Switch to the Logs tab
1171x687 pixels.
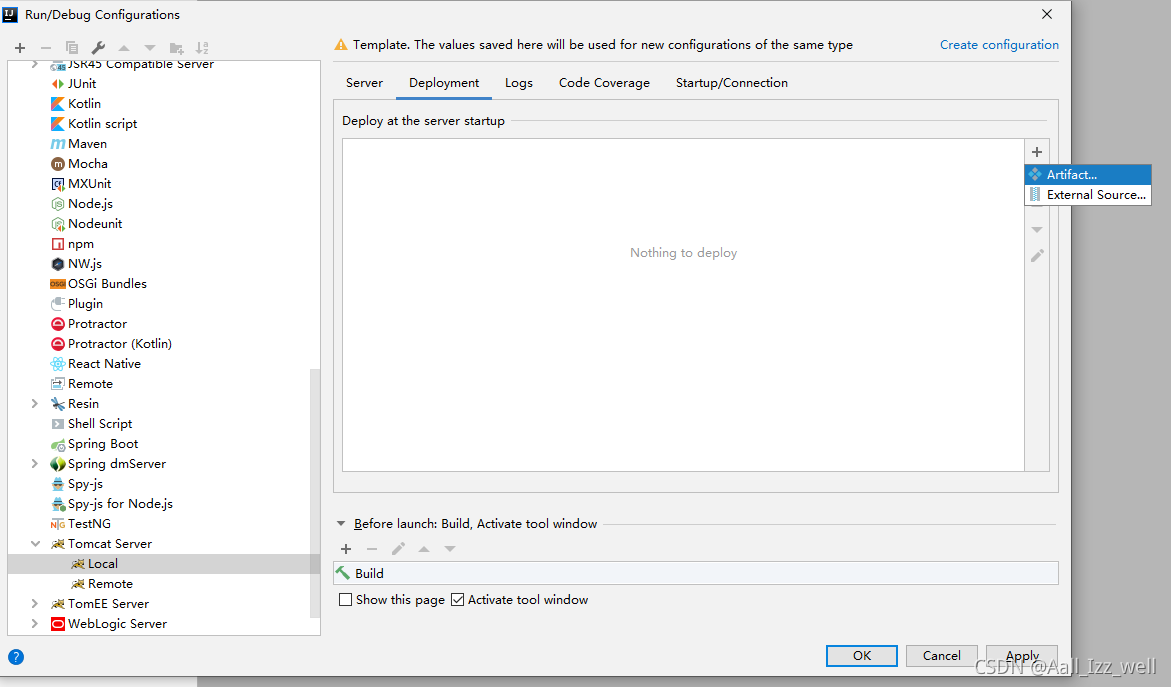(x=519, y=83)
